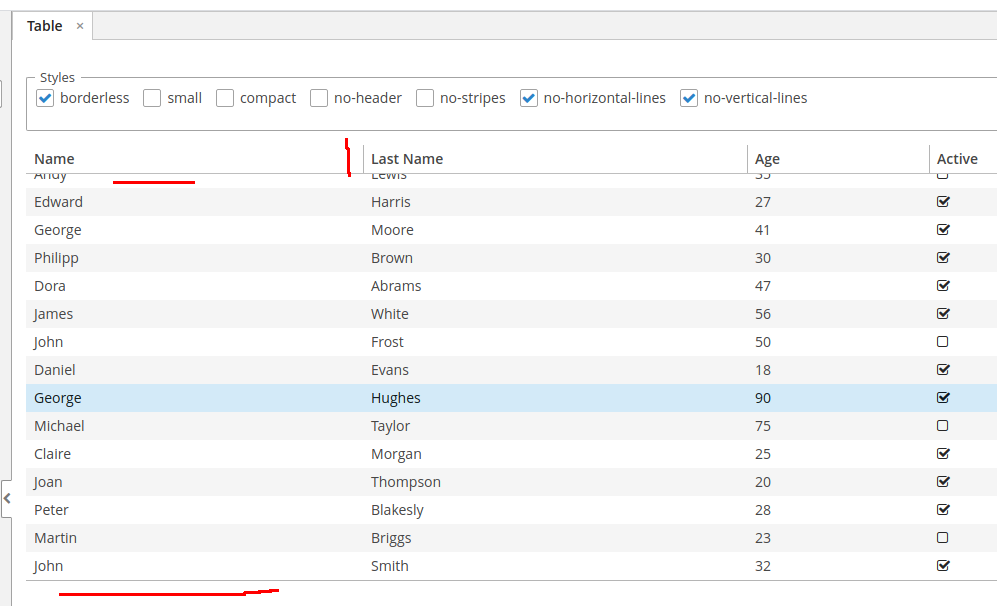Enable the no-stripes style

point(425,98)
